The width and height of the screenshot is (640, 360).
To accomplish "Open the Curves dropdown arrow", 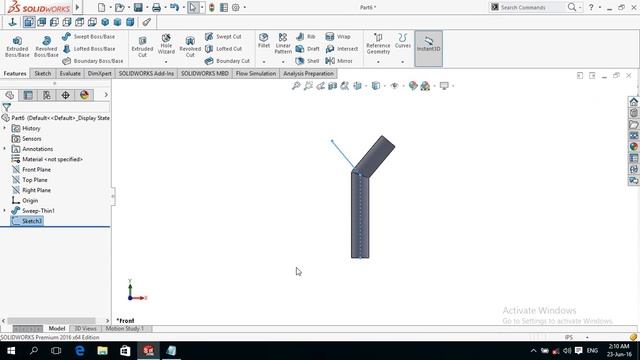I will 402,62.
